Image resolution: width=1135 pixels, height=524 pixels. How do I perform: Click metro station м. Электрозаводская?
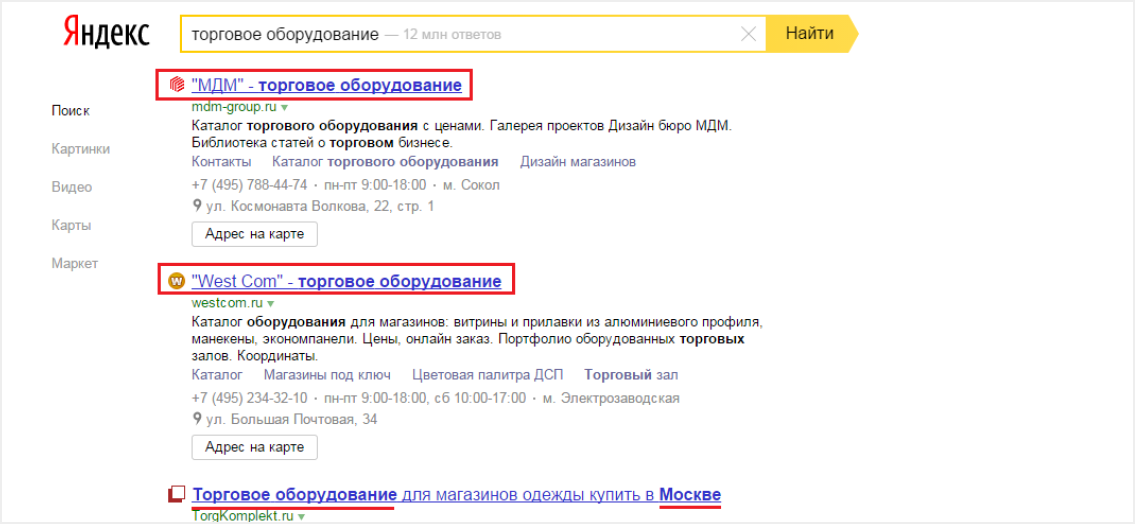pos(610,398)
